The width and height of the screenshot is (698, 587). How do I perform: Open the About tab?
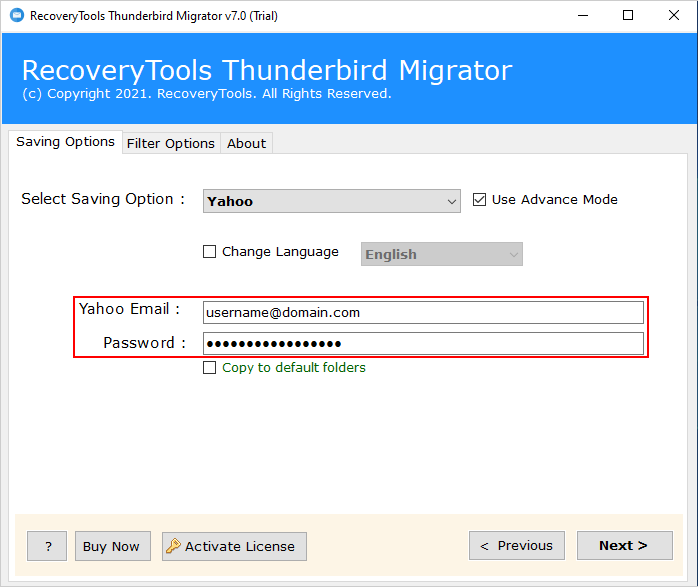click(246, 143)
